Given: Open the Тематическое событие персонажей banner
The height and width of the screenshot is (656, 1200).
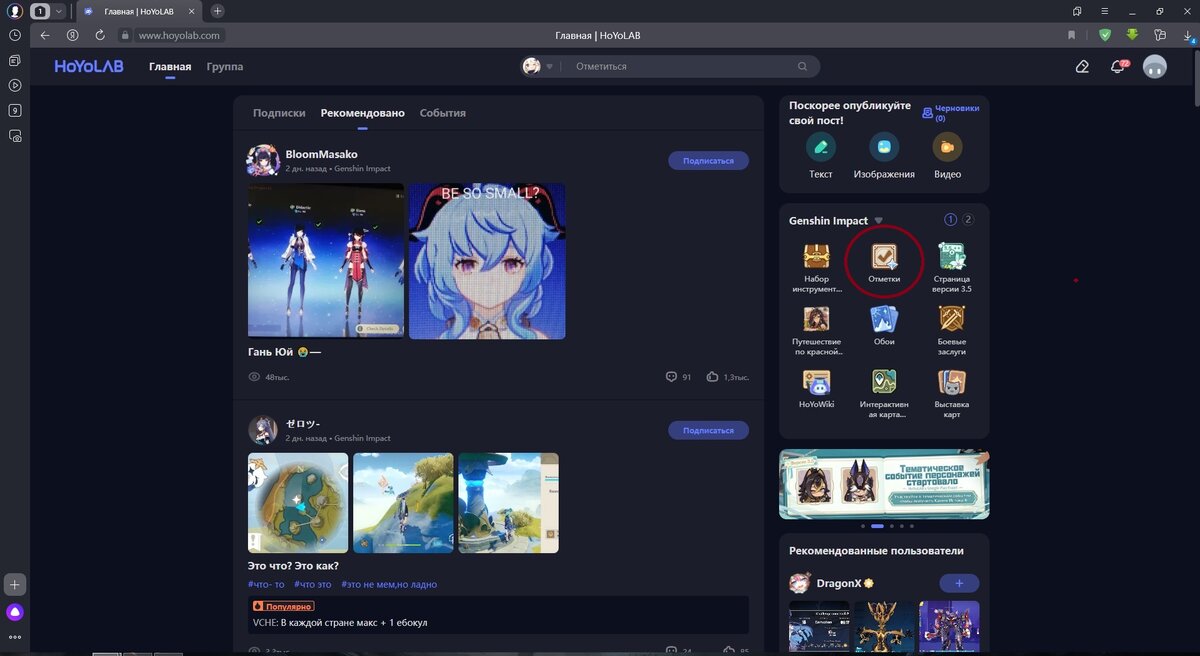Looking at the screenshot, I should pyautogui.click(x=884, y=484).
